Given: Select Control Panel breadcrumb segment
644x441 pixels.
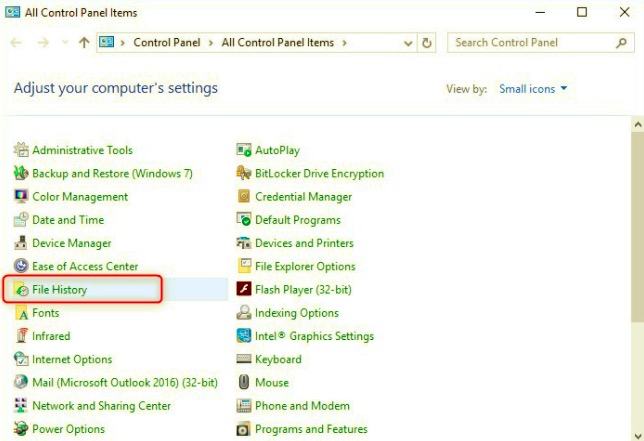Looking at the screenshot, I should (167, 43).
